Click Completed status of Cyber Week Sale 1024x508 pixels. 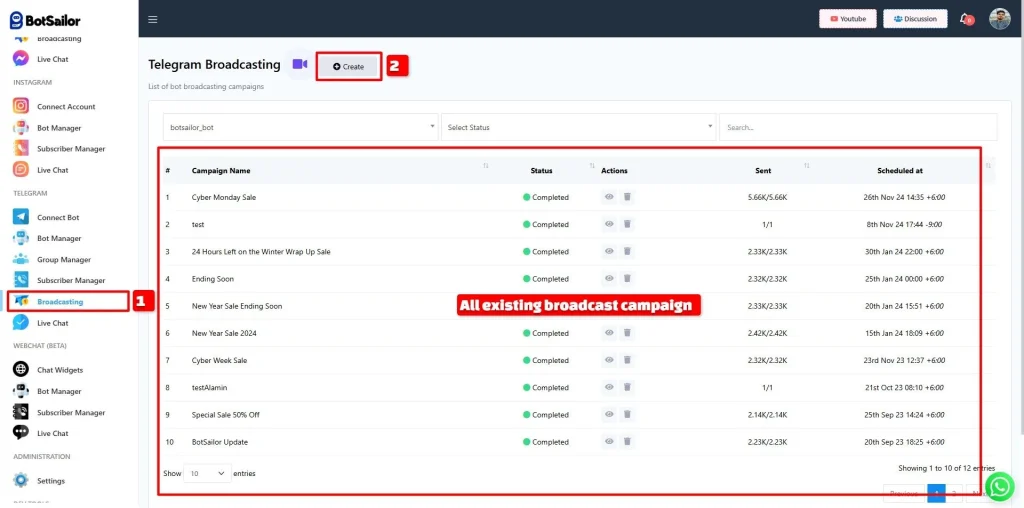tap(546, 360)
